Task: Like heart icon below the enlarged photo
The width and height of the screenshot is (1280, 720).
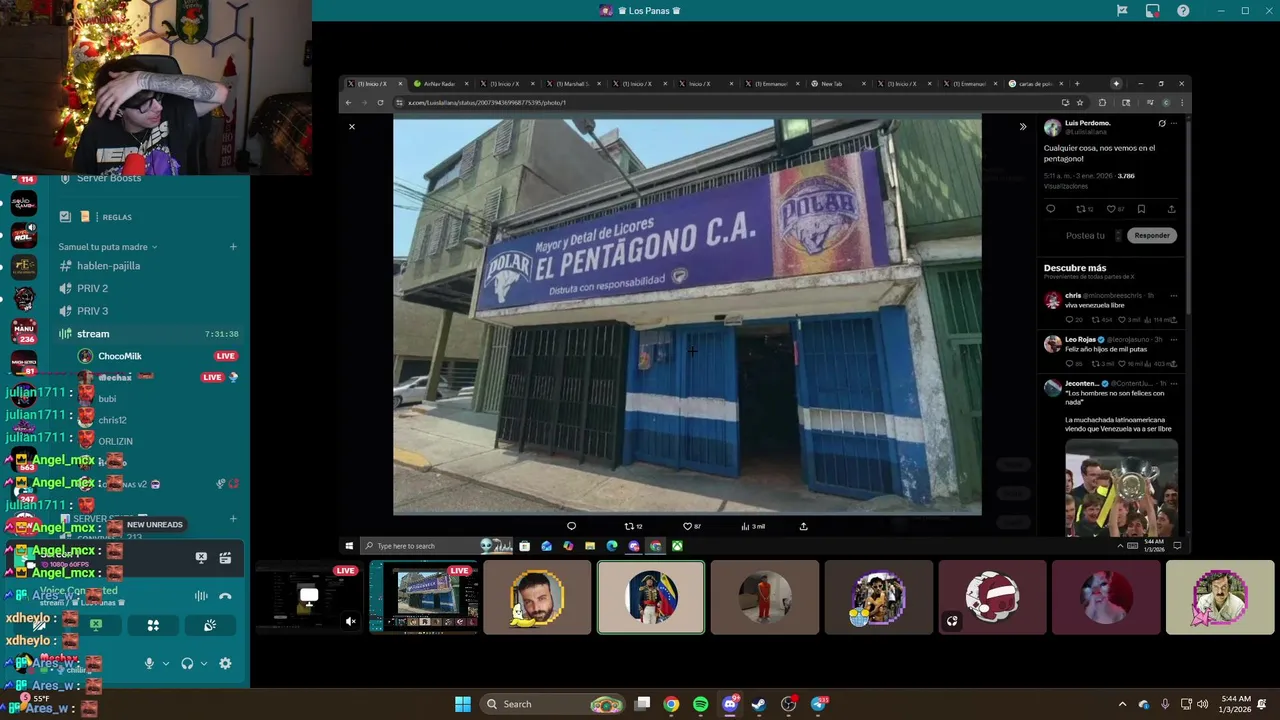Action: click(x=687, y=526)
